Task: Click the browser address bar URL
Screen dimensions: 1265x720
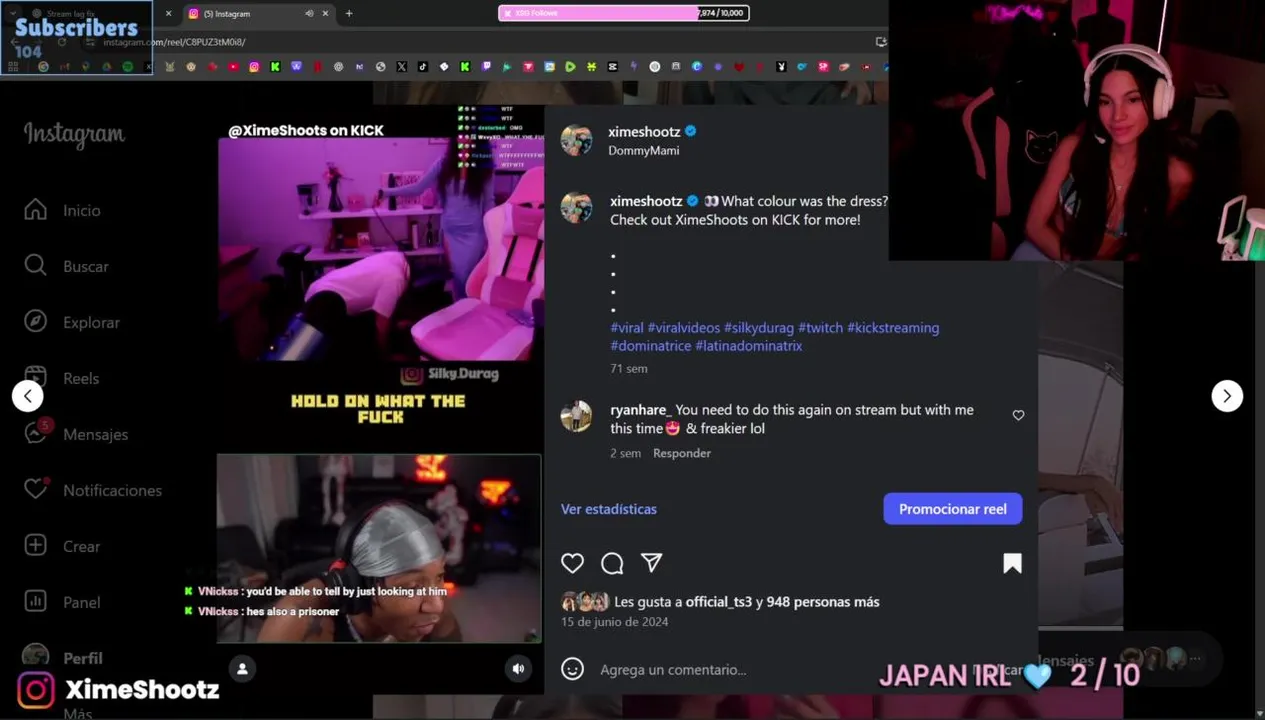Action: (x=175, y=42)
